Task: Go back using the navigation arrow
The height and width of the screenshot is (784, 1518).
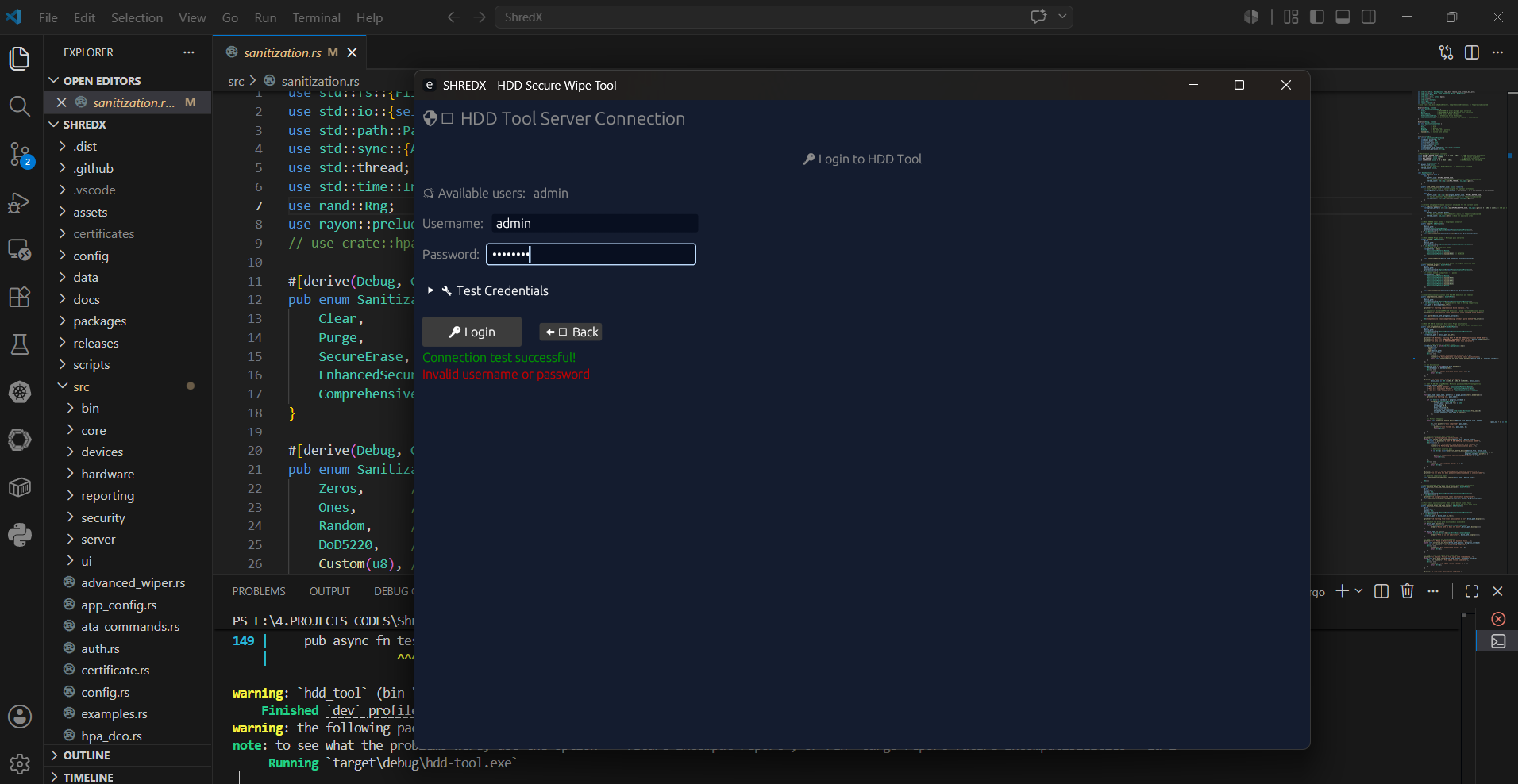Action: pyautogui.click(x=453, y=17)
